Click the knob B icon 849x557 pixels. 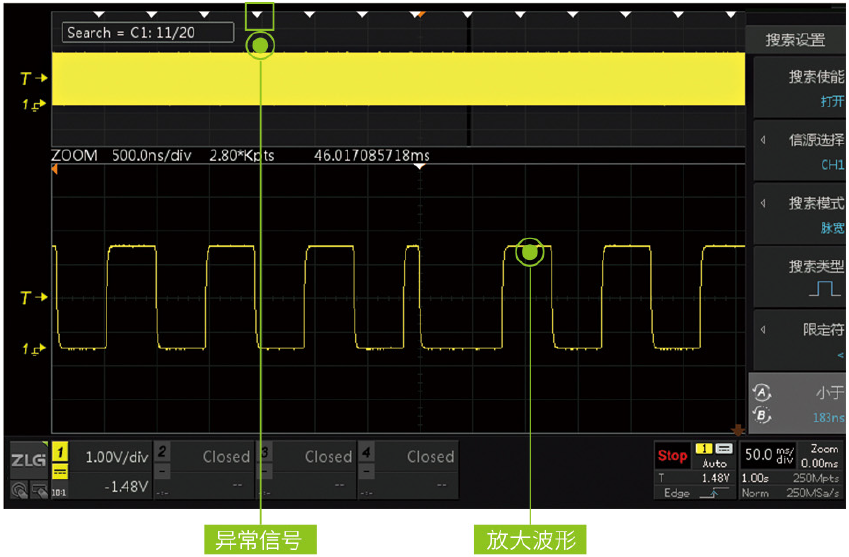click(x=762, y=415)
